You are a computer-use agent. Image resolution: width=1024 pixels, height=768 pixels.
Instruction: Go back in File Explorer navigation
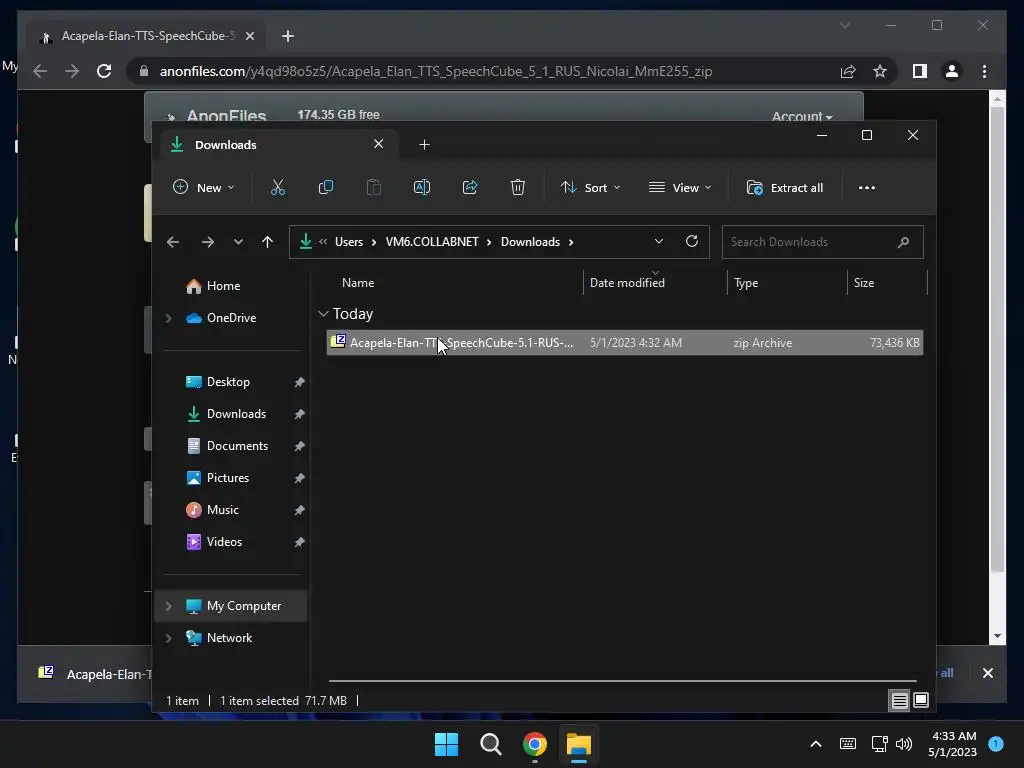coord(173,242)
